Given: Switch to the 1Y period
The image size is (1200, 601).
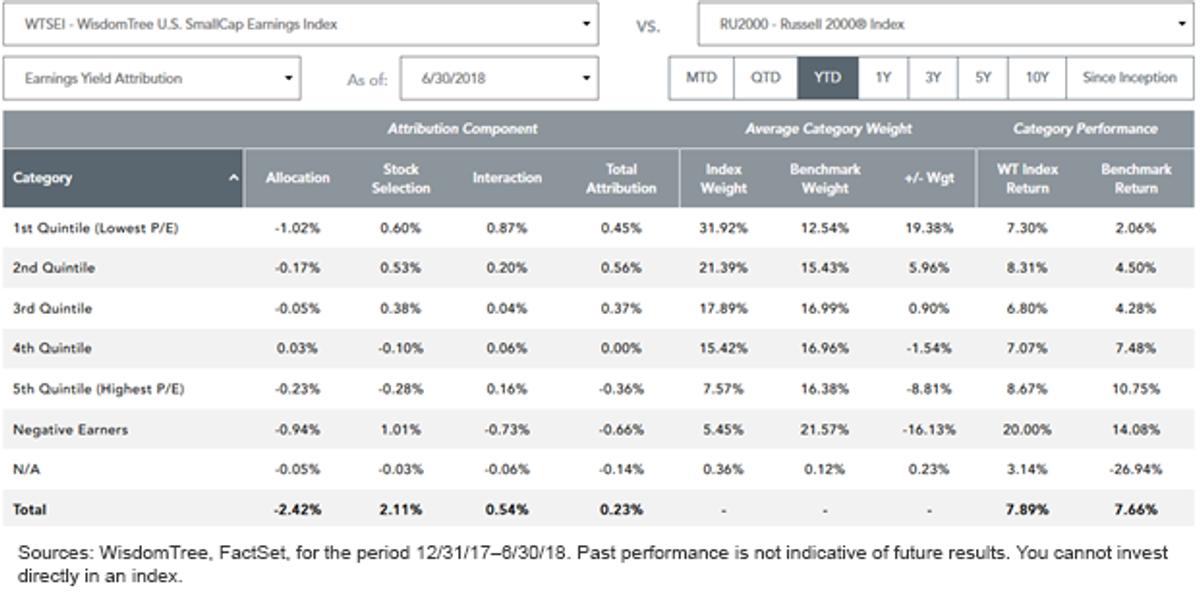Looking at the screenshot, I should pos(883,78).
